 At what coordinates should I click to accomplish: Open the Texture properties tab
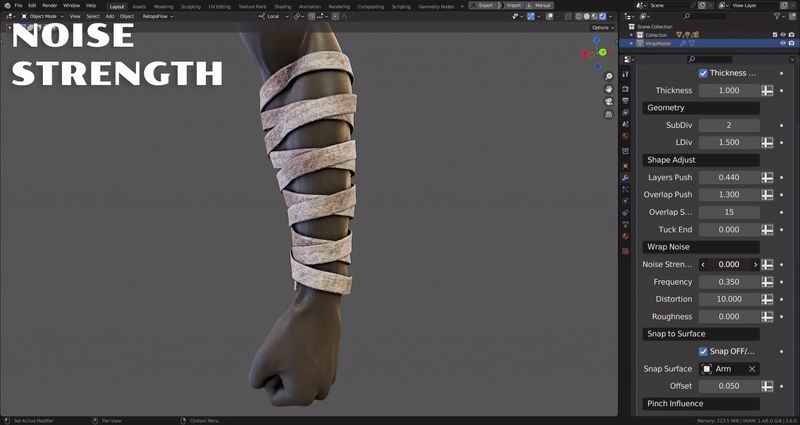[x=626, y=251]
